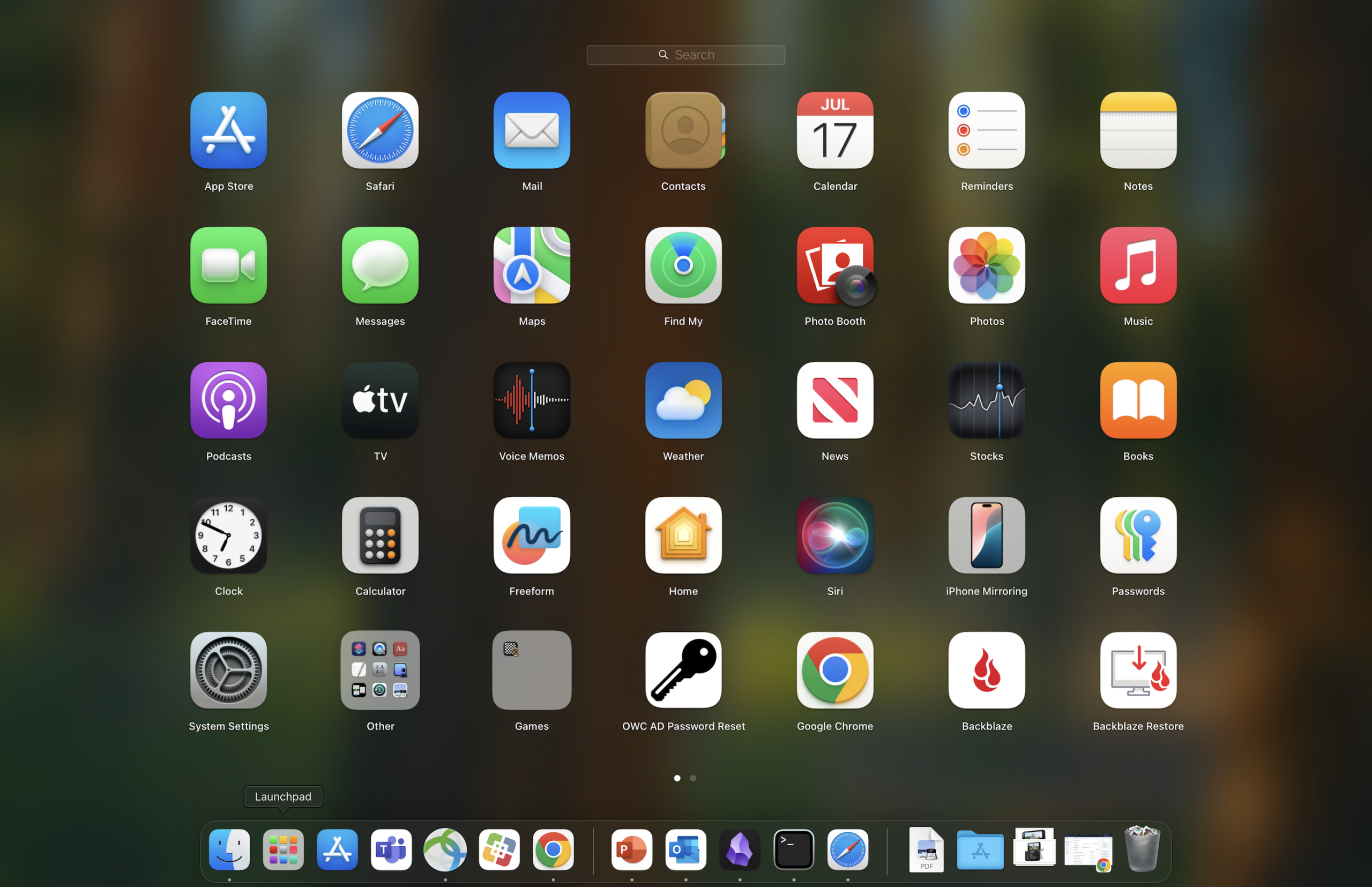The height and width of the screenshot is (887, 1372).
Task: Open Find My
Action: pyautogui.click(x=683, y=265)
